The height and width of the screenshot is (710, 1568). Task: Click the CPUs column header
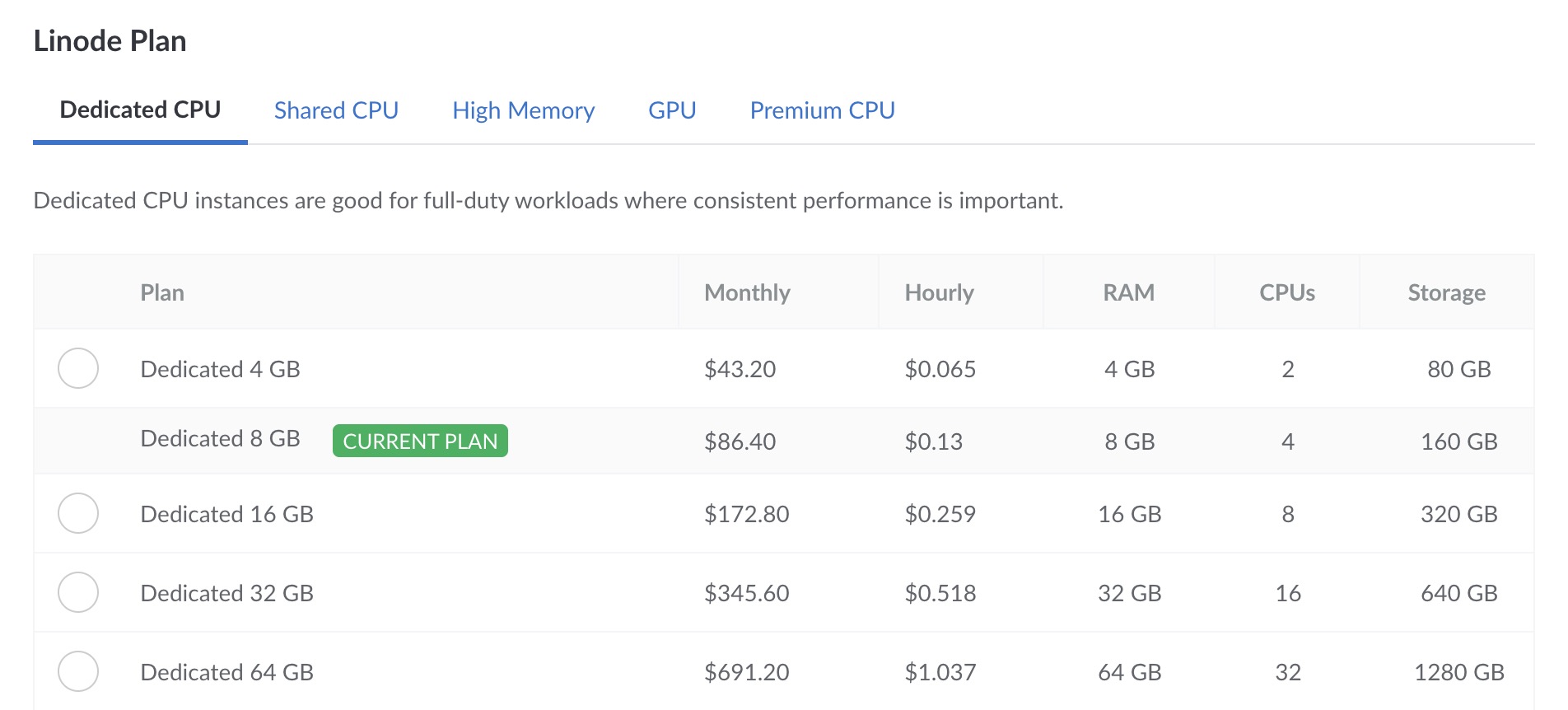pos(1287,293)
